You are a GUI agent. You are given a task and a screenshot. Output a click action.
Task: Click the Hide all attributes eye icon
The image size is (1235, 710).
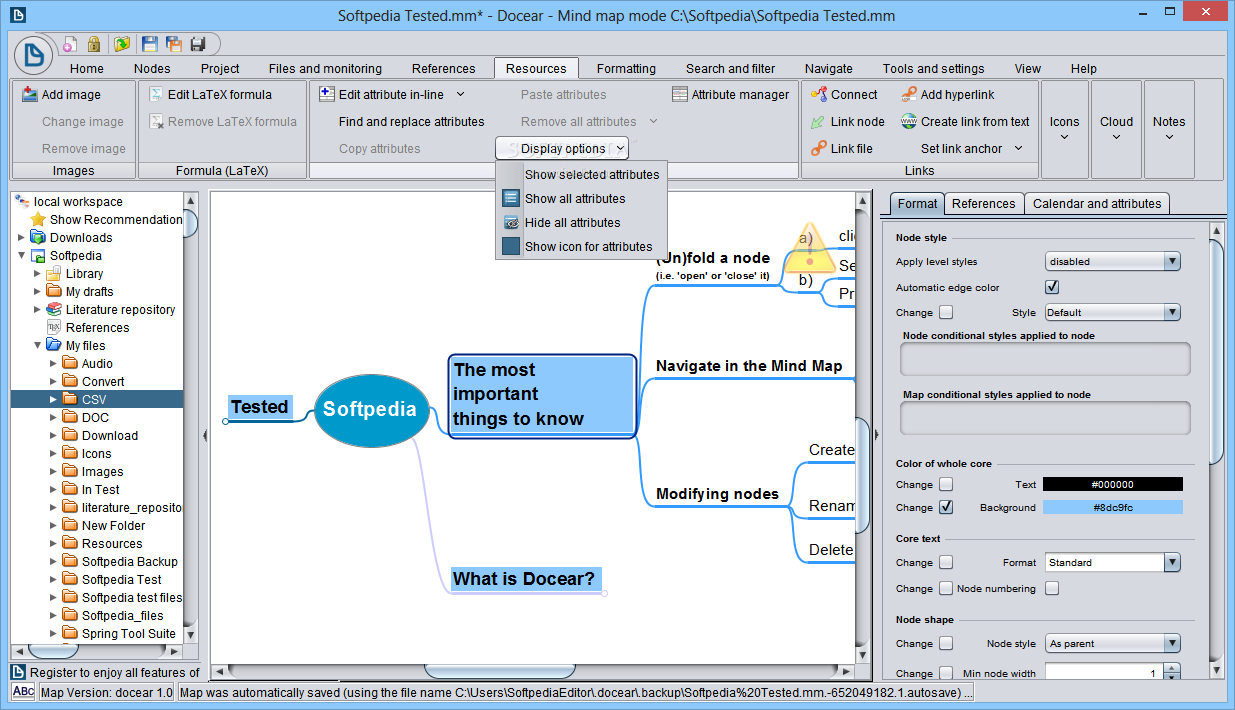(x=511, y=222)
